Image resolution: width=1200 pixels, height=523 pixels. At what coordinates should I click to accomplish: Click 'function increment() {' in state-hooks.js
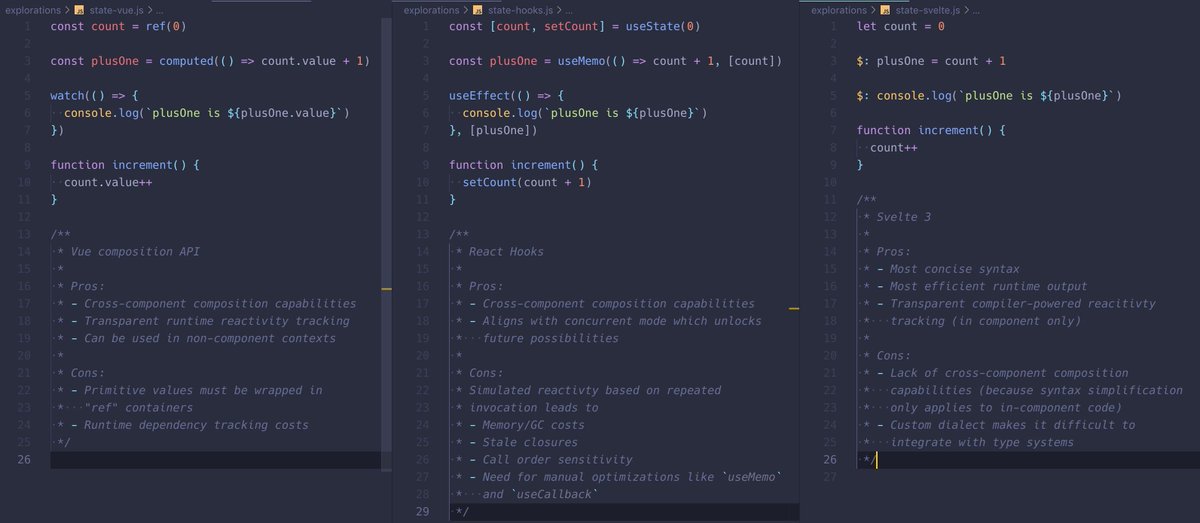523,165
